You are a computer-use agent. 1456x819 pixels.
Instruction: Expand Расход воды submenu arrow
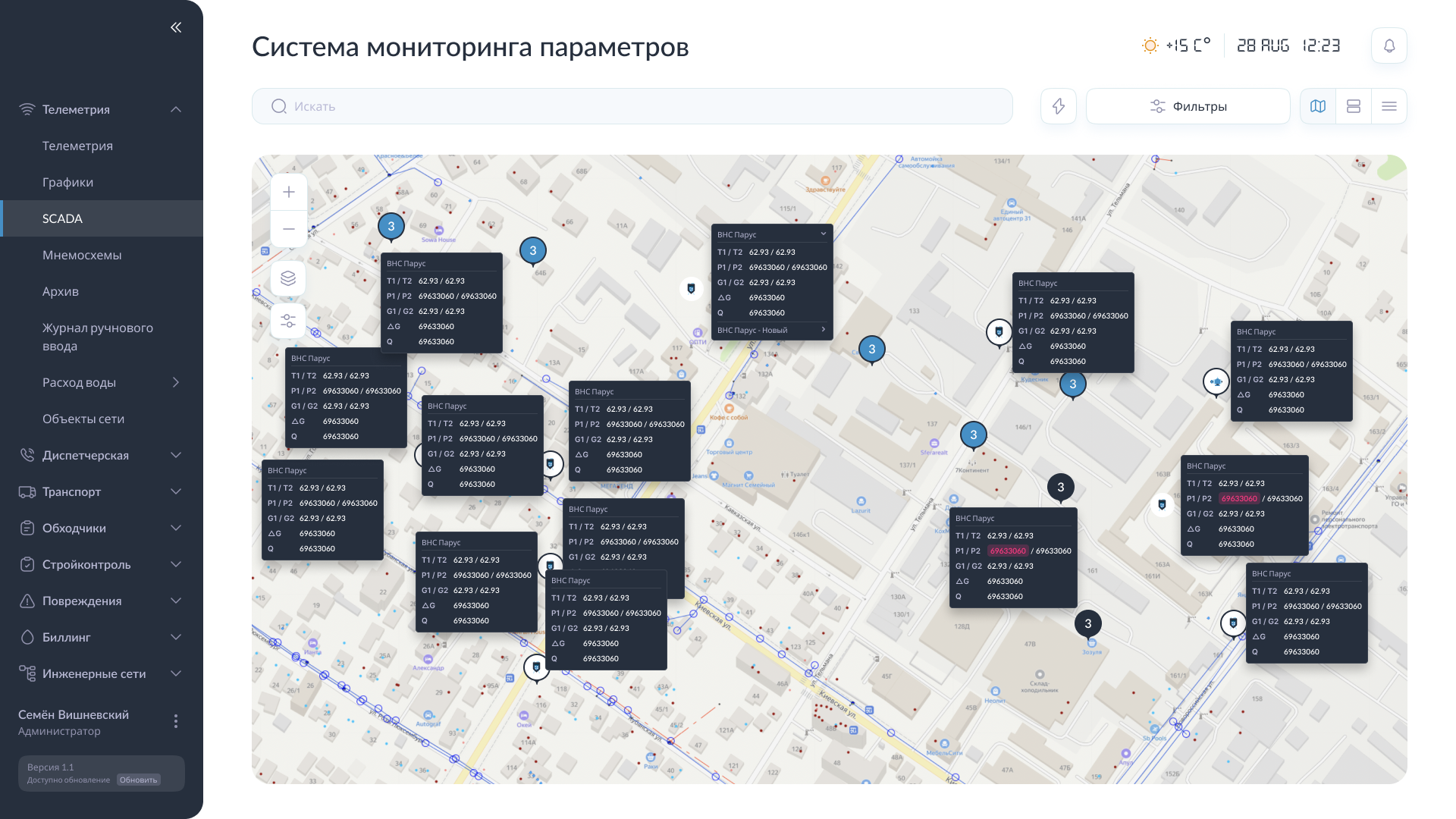176,382
